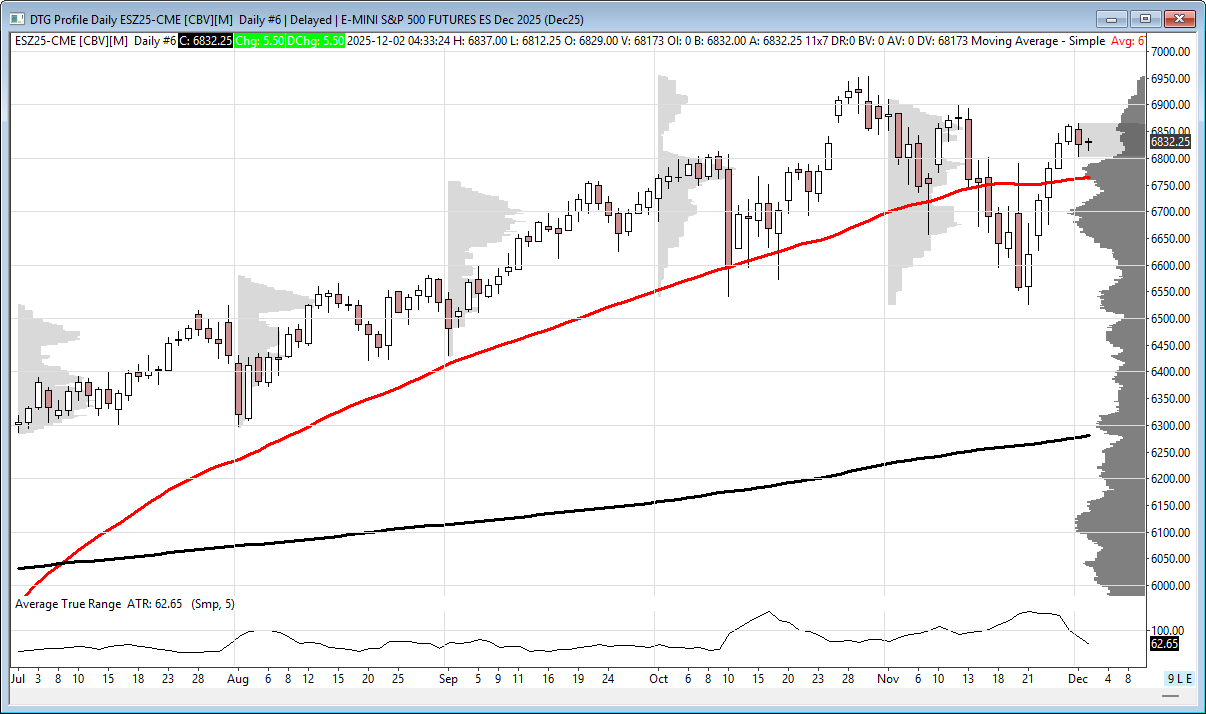The height and width of the screenshot is (714, 1206).
Task: Click the 6250.00 price scale label
Action: [1169, 452]
